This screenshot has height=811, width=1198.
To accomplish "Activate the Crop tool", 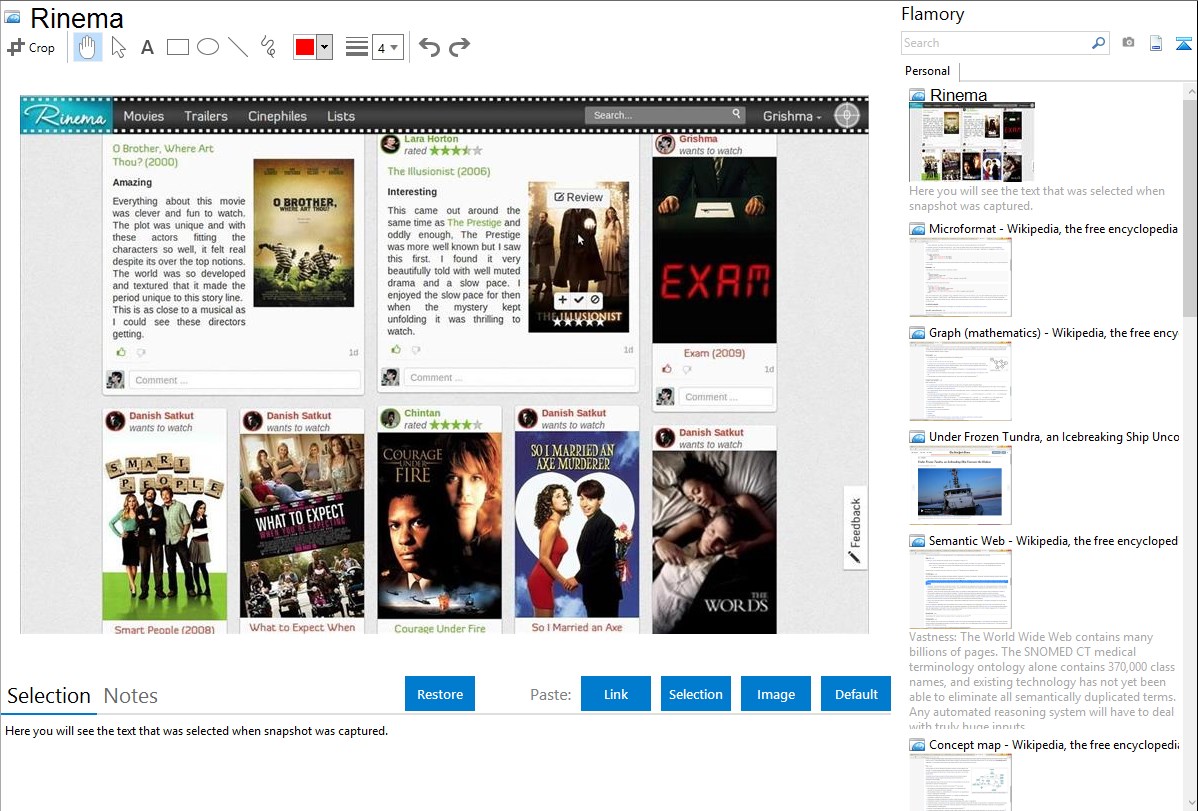I will (x=31, y=47).
